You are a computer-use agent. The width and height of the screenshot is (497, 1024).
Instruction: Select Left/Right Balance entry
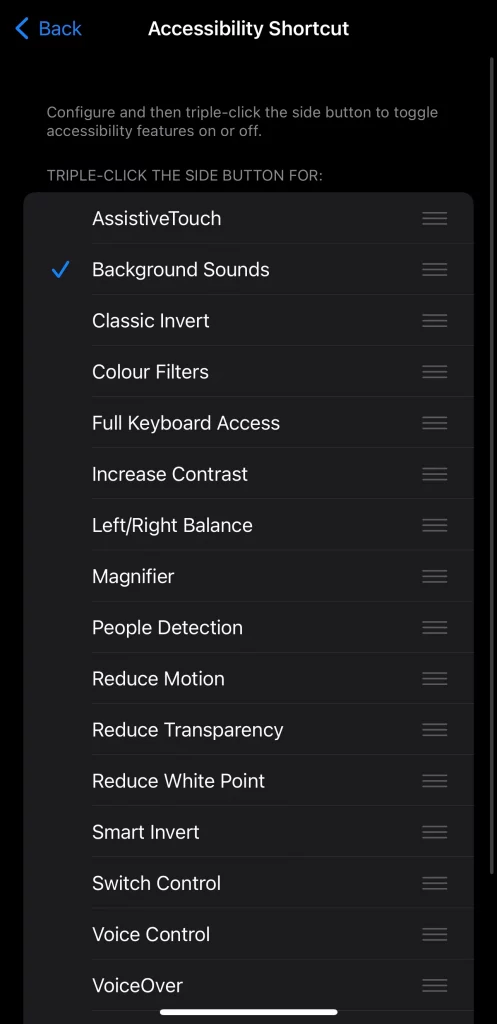click(248, 525)
